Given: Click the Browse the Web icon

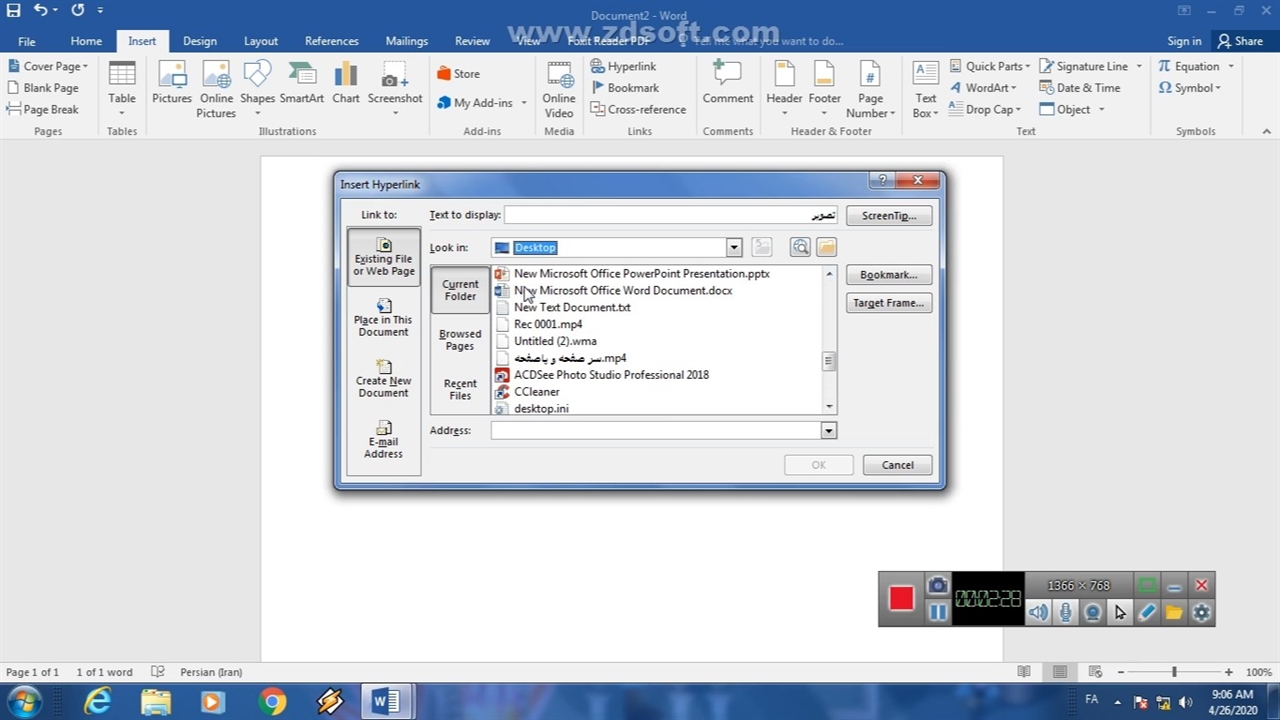Looking at the screenshot, I should tap(800, 247).
